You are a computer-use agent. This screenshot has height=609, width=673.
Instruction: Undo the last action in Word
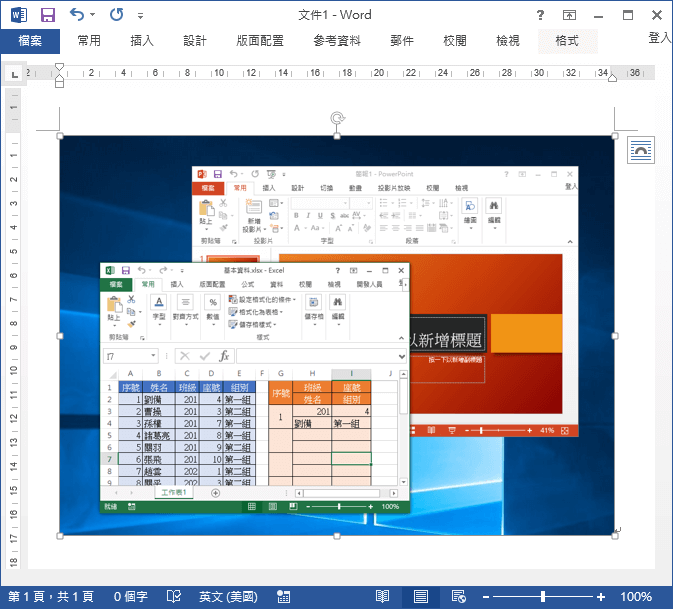[77, 15]
